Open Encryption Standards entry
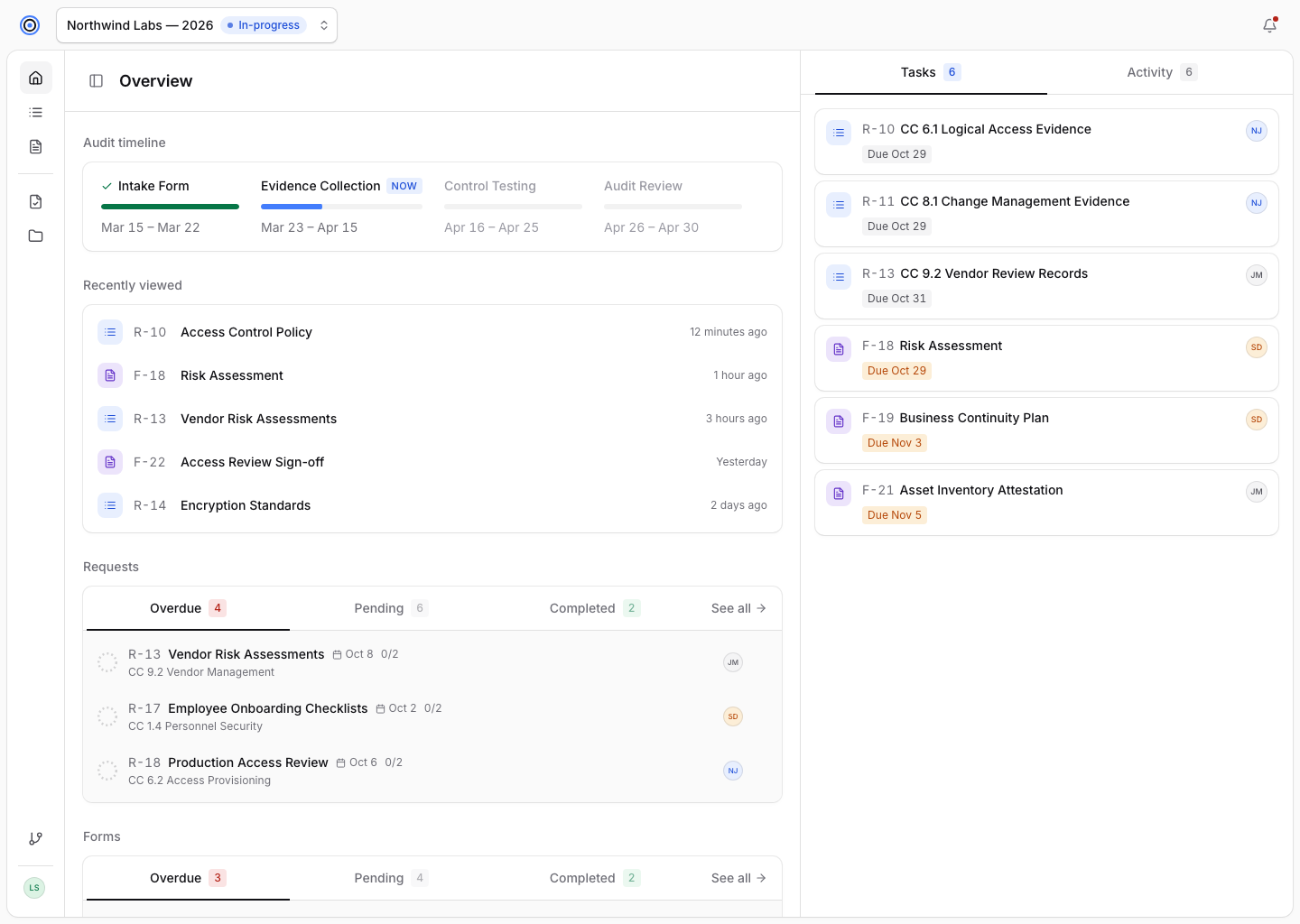 coord(432,505)
